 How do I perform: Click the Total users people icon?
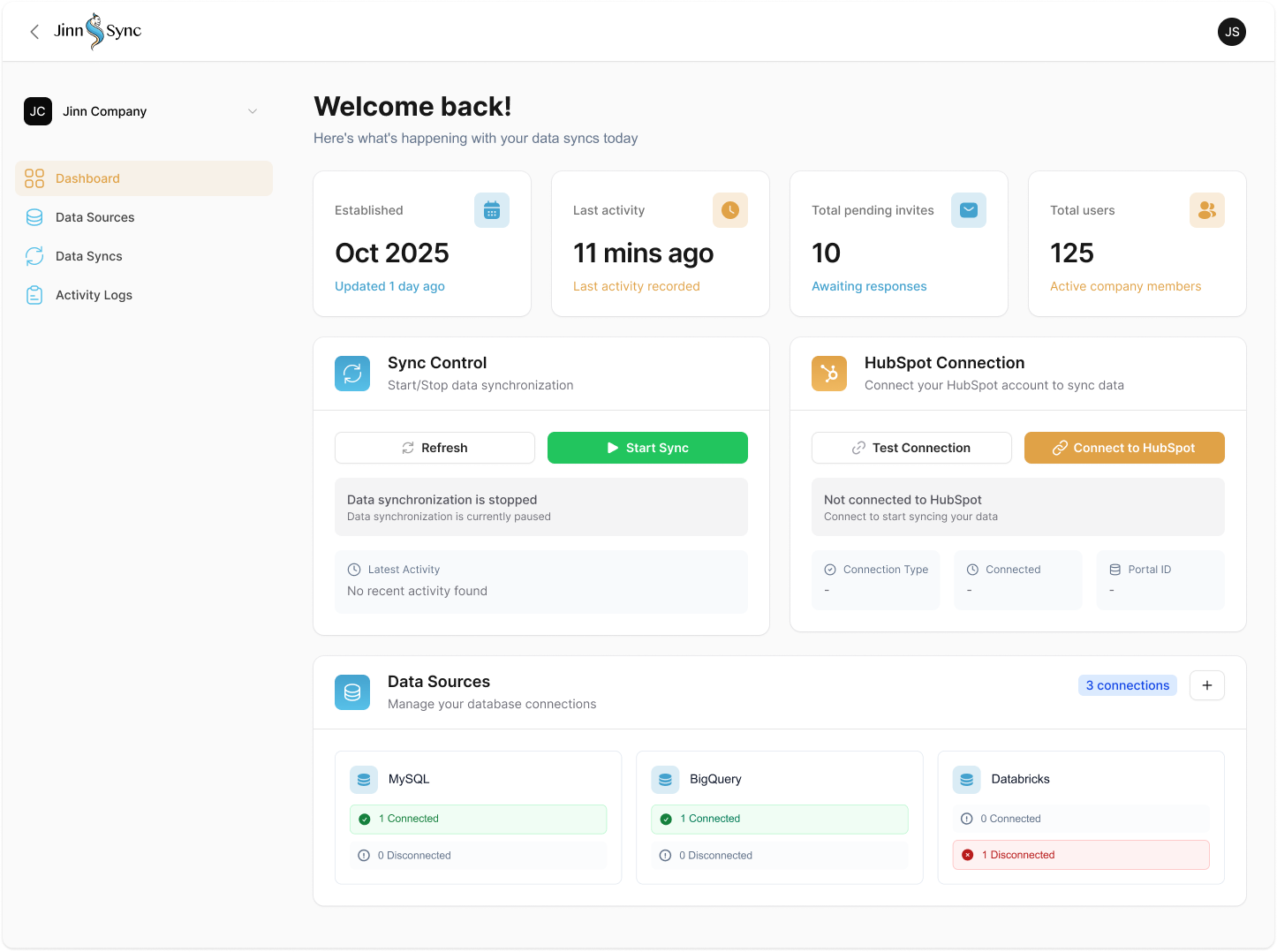[1206, 210]
